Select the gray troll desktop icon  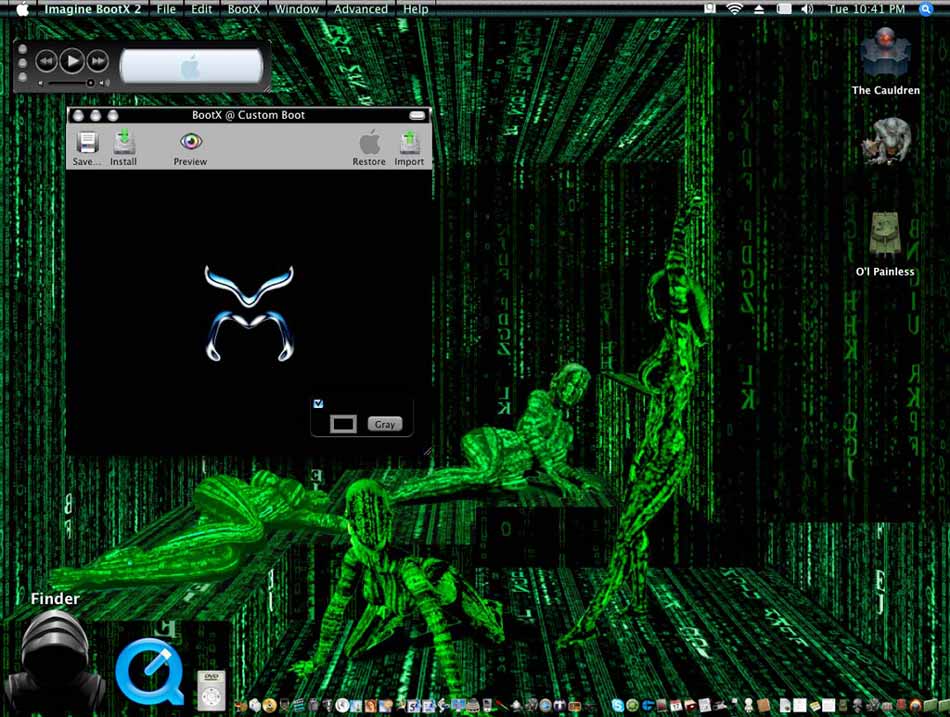[x=886, y=142]
